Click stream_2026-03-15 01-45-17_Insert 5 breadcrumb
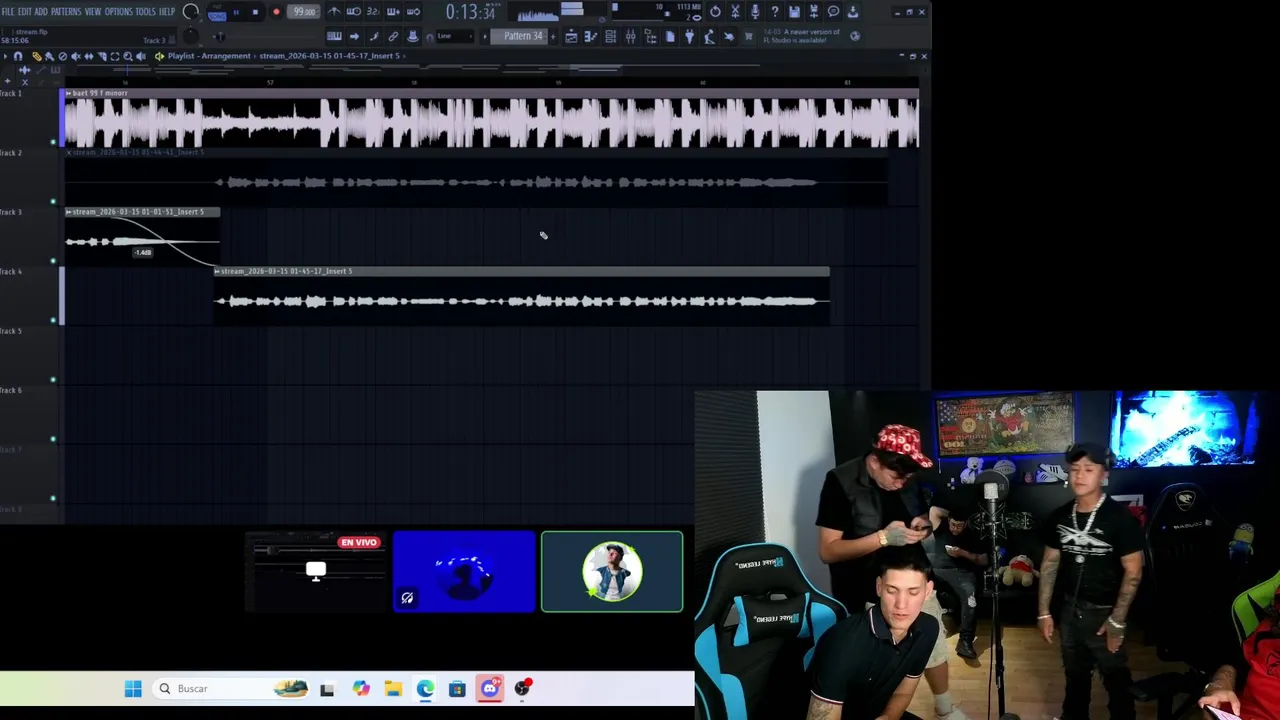This screenshot has width=1280, height=720. [x=330, y=56]
